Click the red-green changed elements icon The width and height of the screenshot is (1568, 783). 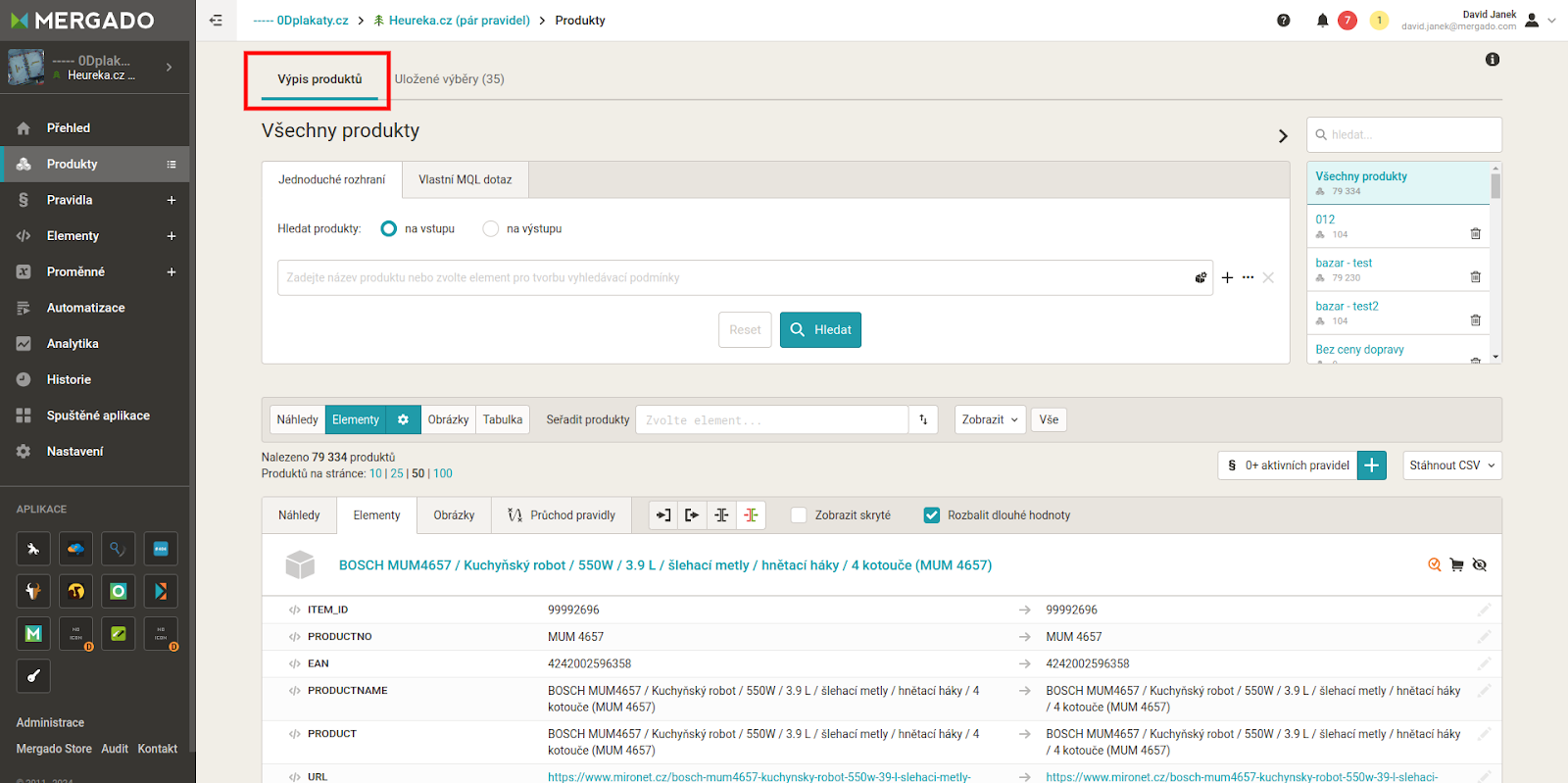point(751,515)
